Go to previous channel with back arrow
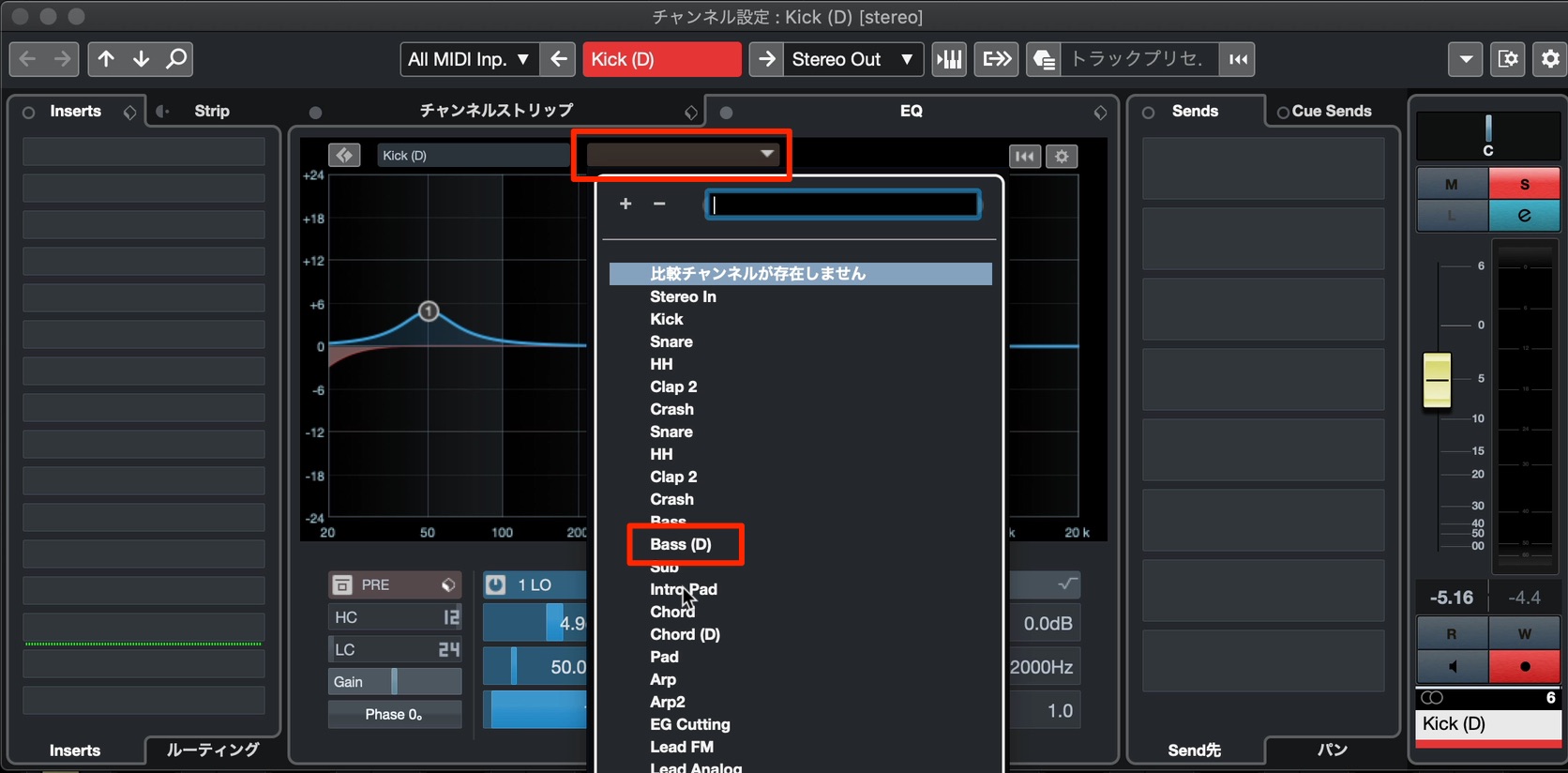 click(x=27, y=59)
